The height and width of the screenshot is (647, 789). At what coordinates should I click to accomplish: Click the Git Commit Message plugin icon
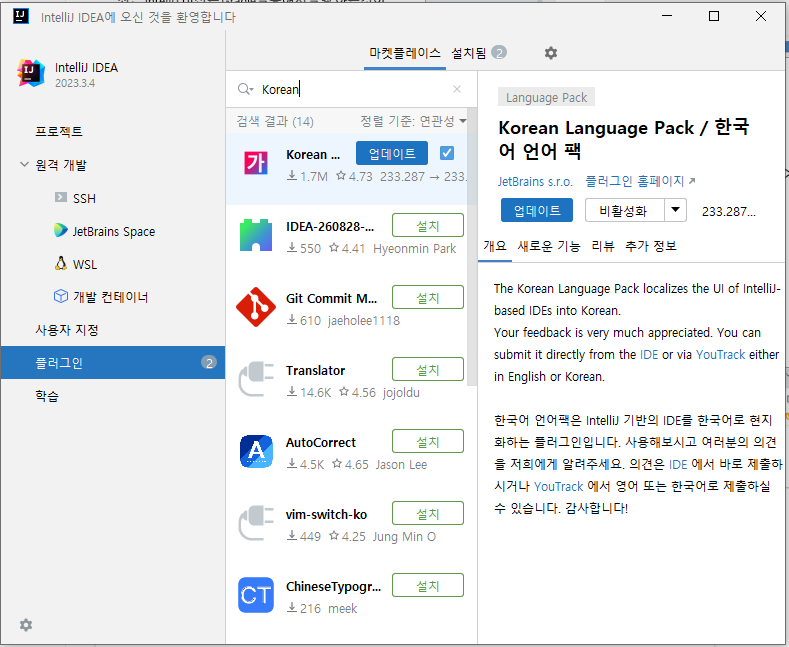pyautogui.click(x=256, y=307)
